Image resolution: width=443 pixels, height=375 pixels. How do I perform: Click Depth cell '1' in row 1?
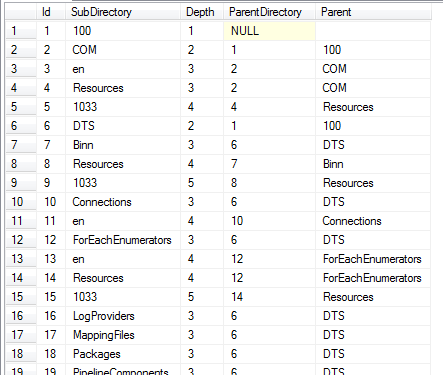coord(202,31)
